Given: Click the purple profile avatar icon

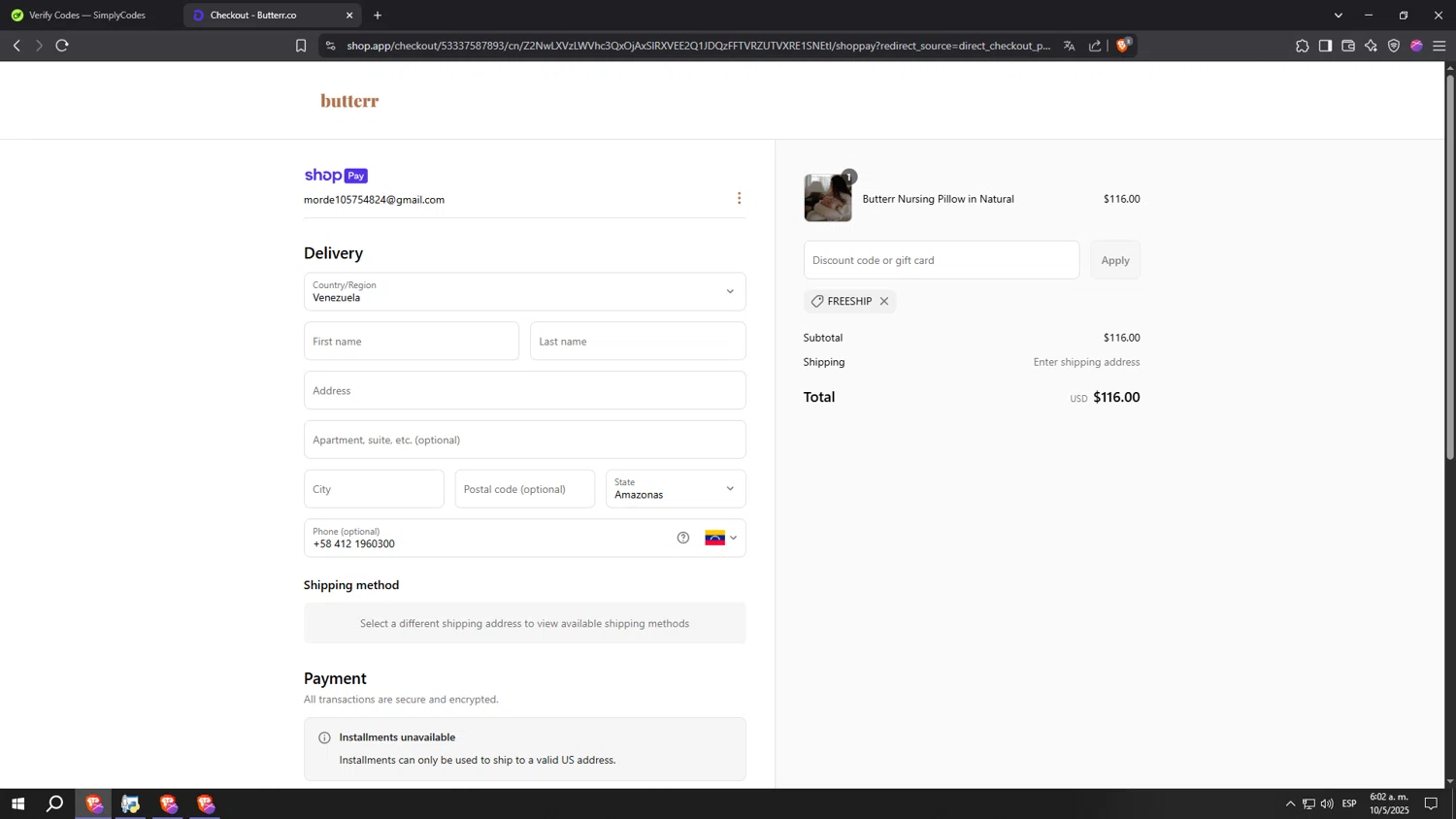Looking at the screenshot, I should [x=1416, y=46].
